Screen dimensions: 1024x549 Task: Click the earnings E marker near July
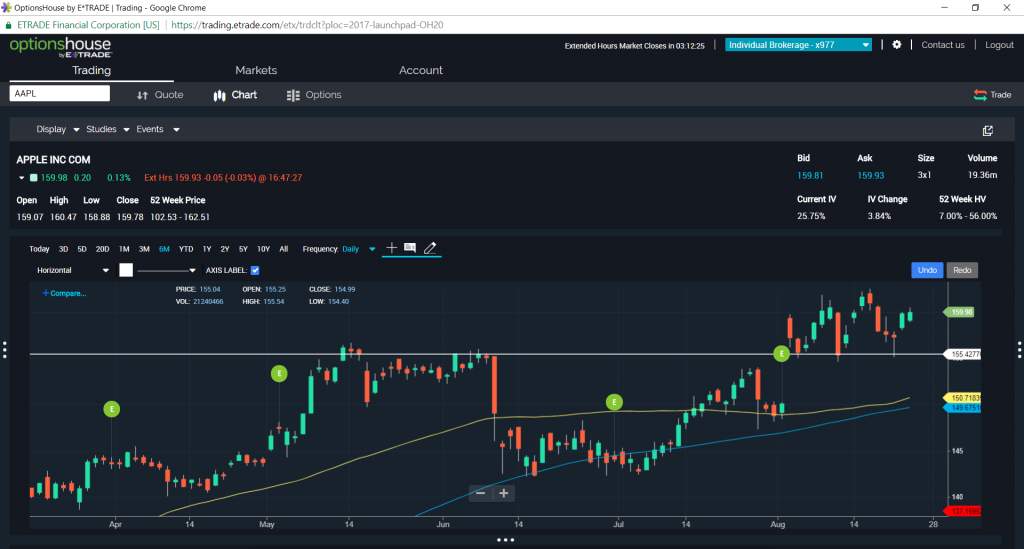tap(614, 402)
